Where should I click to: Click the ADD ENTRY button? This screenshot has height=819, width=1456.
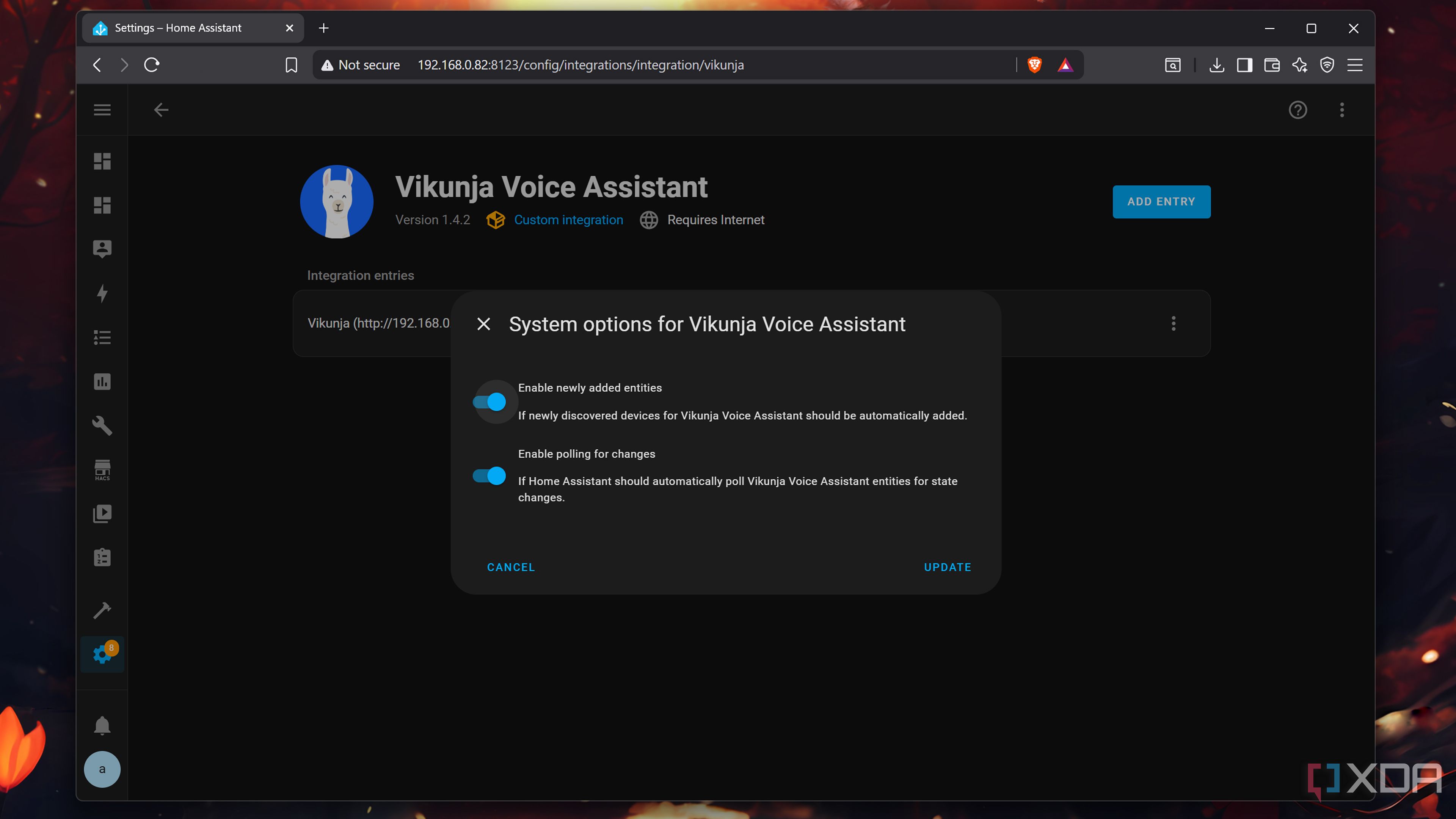point(1161,202)
